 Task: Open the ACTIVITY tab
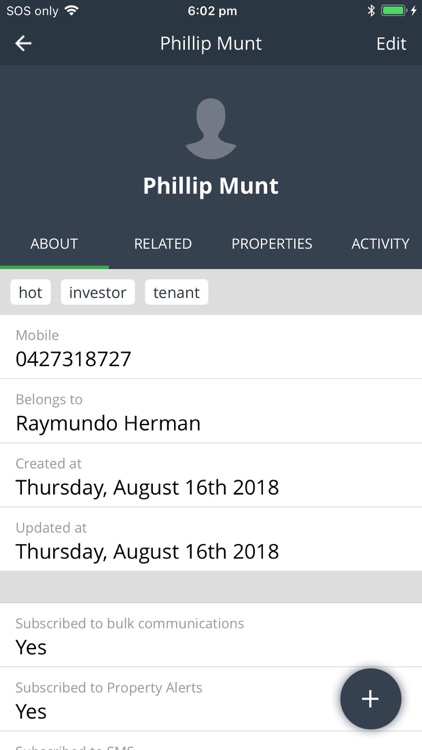point(380,243)
